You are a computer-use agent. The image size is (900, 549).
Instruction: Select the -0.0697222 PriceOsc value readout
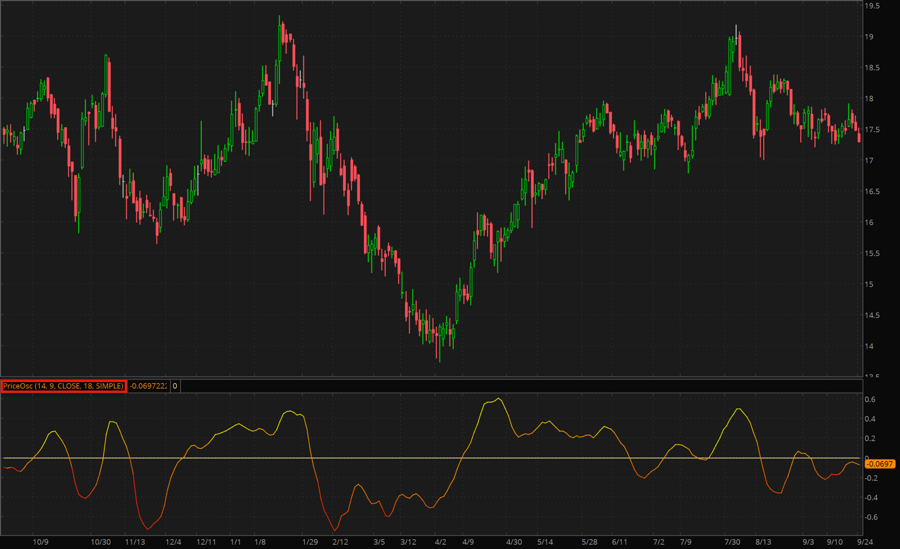tap(147, 385)
